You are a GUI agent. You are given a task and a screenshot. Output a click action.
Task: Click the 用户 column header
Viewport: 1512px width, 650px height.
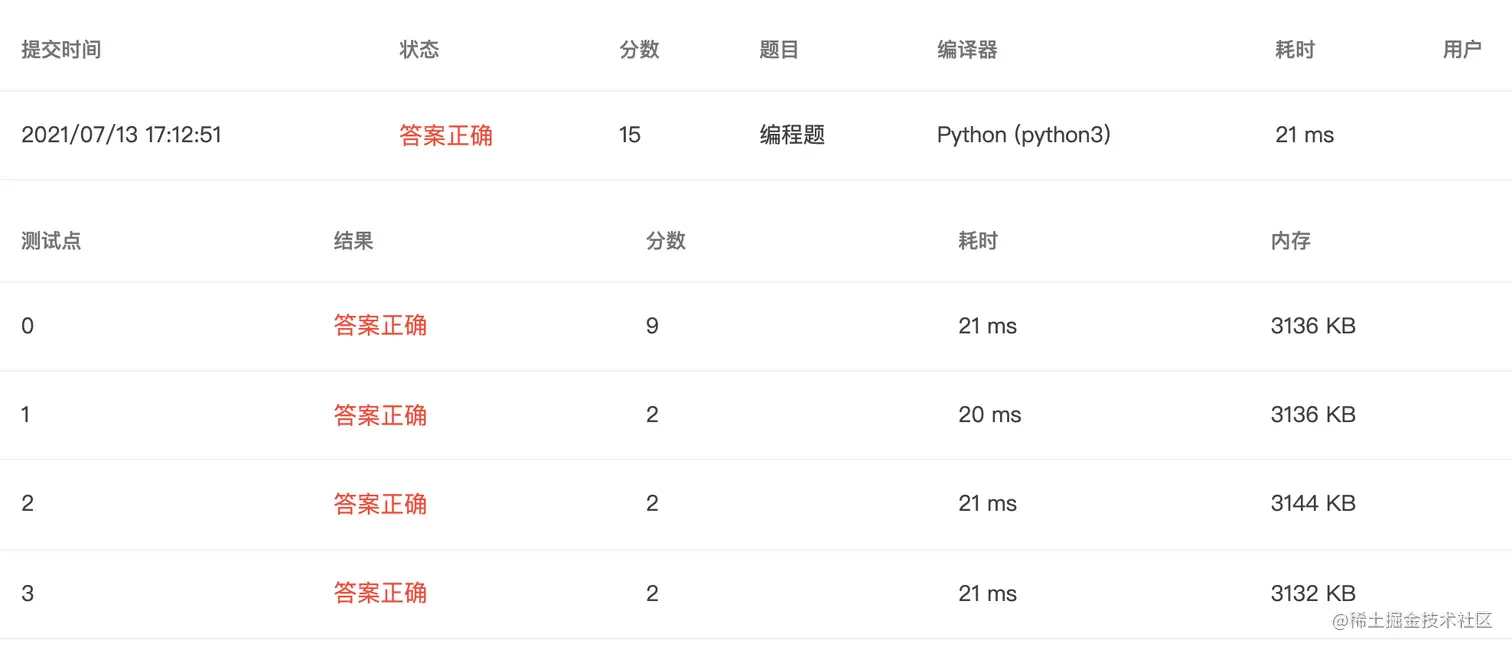click(x=1462, y=50)
